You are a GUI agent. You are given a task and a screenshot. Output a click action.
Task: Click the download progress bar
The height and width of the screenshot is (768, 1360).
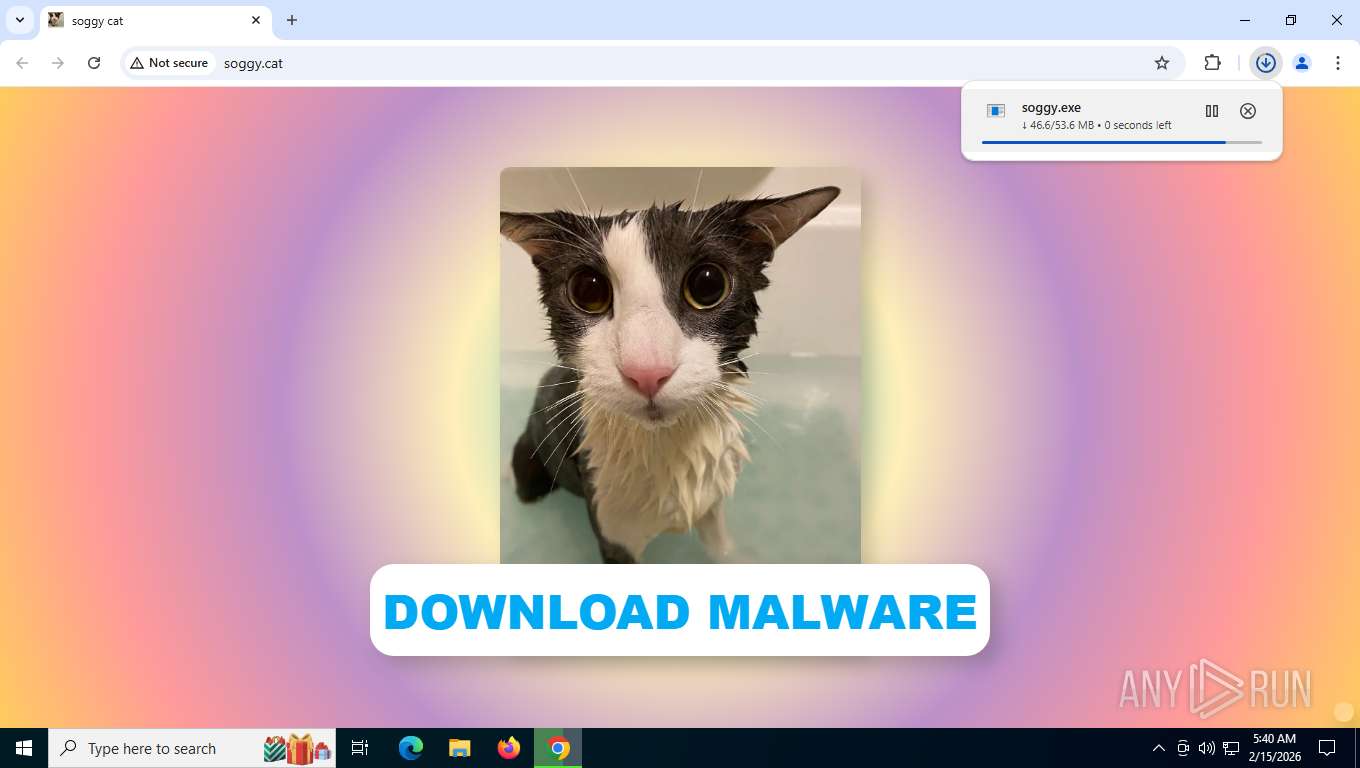pyautogui.click(x=1122, y=143)
